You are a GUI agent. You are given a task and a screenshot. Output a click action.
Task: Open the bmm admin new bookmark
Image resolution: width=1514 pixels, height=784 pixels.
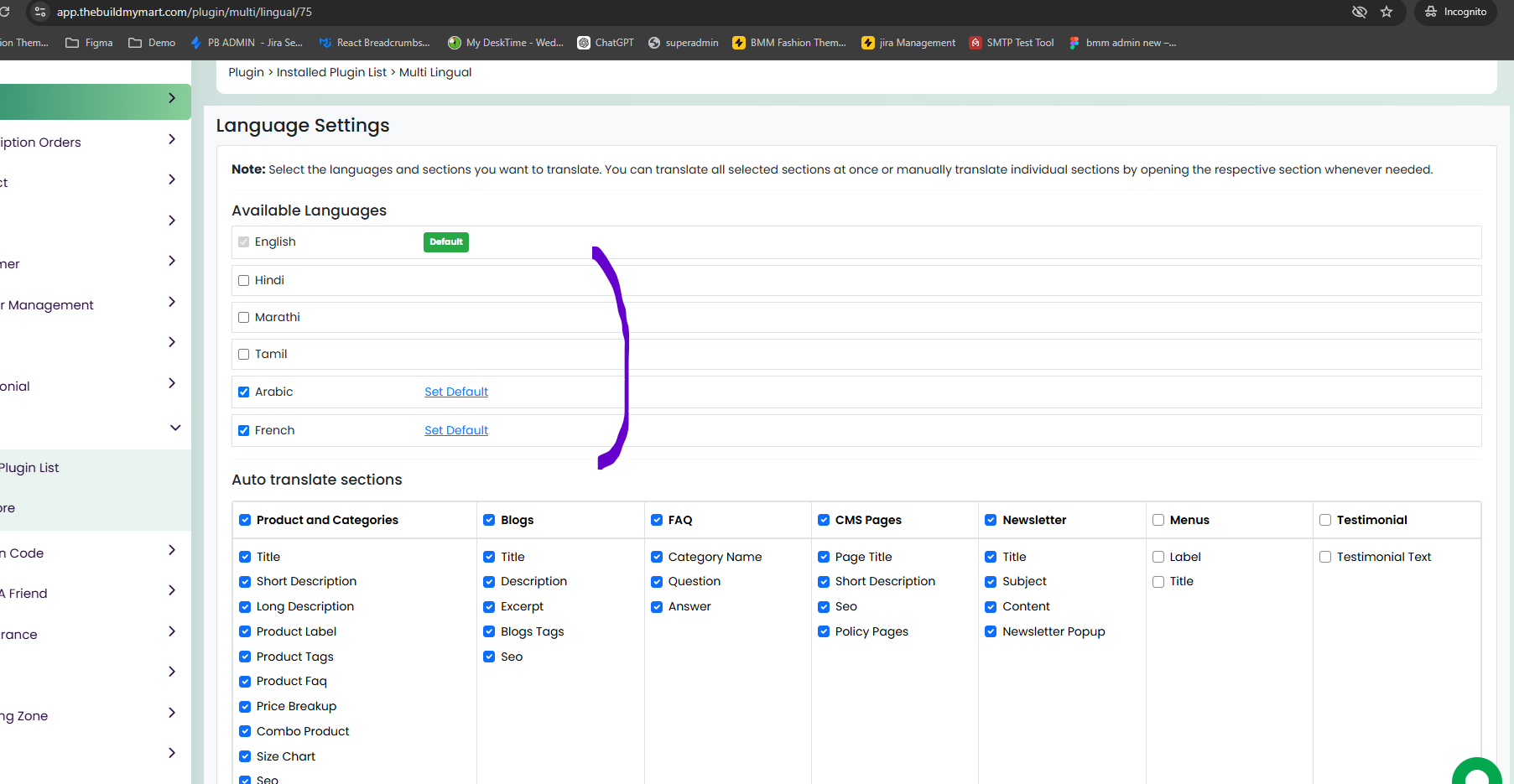click(1122, 43)
